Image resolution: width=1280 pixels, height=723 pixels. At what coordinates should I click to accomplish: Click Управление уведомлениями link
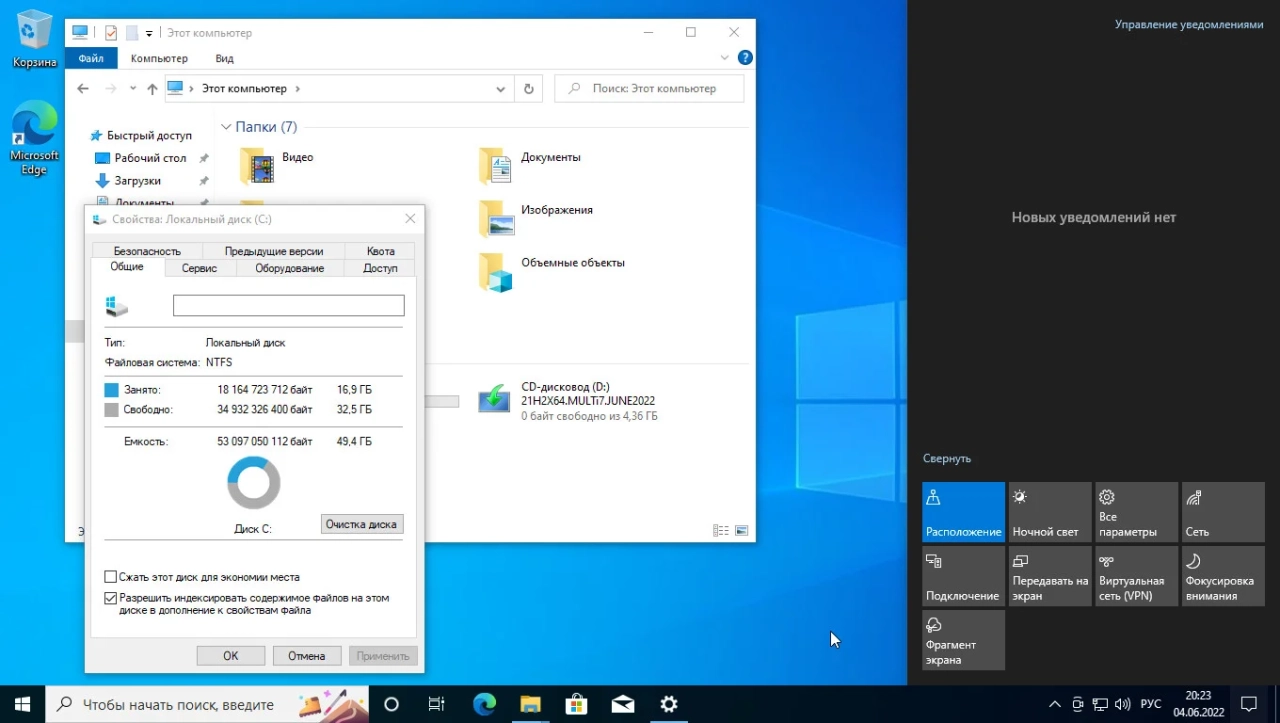point(1189,25)
